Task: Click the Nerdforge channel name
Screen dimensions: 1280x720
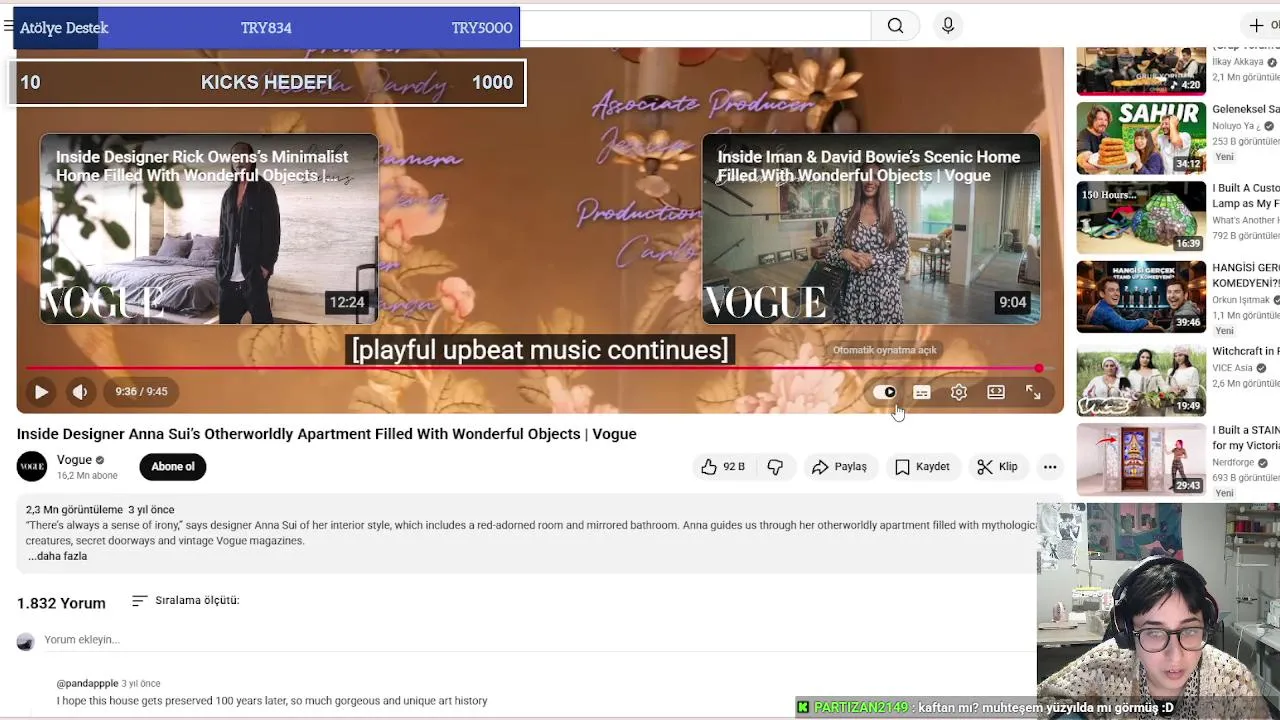Action: [x=1234, y=463]
